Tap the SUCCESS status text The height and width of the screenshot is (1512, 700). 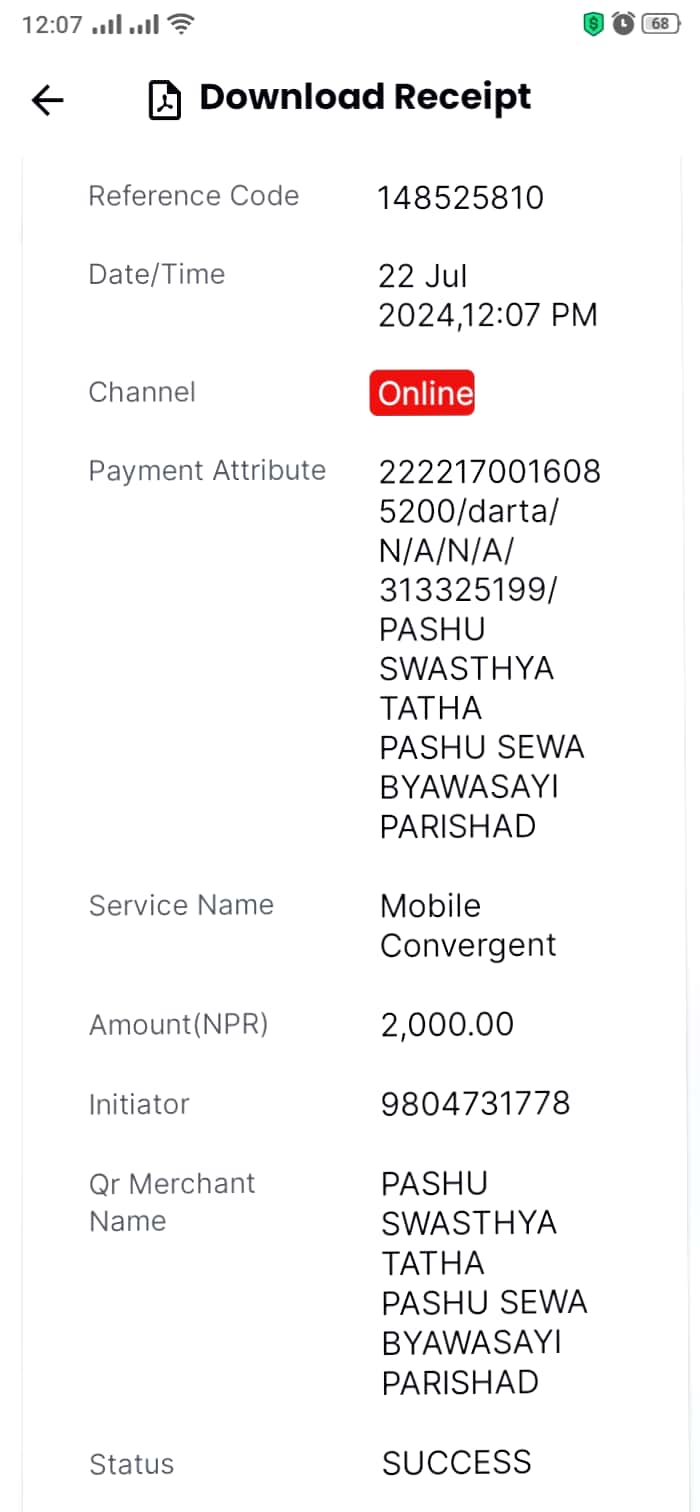pyautogui.click(x=457, y=1463)
